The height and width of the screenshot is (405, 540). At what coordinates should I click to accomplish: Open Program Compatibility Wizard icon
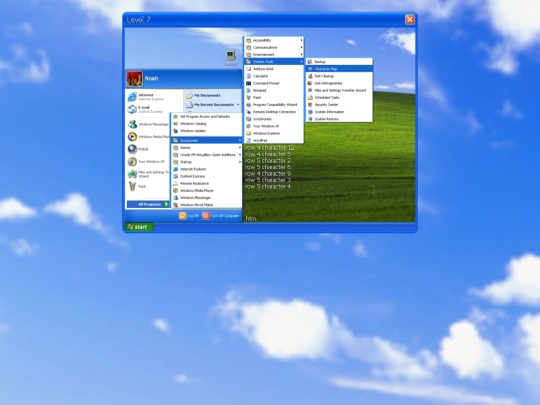pos(248,105)
